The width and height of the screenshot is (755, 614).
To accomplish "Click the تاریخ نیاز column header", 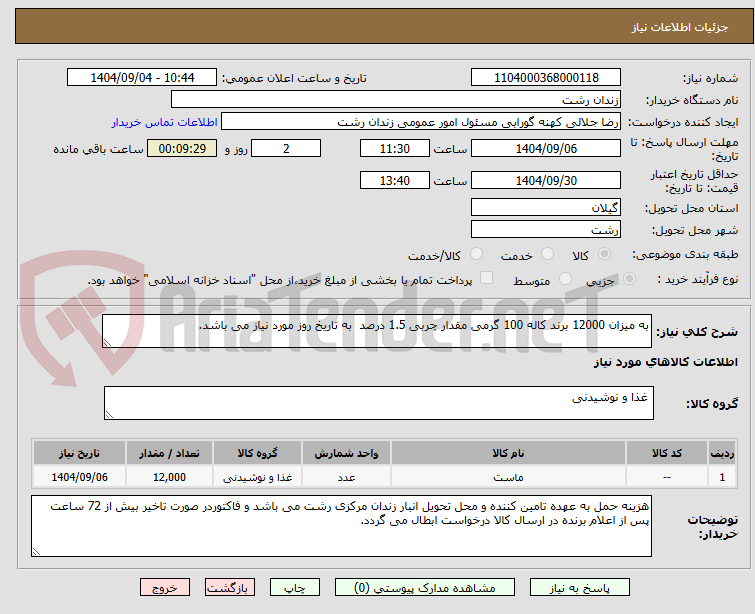I will (79, 453).
